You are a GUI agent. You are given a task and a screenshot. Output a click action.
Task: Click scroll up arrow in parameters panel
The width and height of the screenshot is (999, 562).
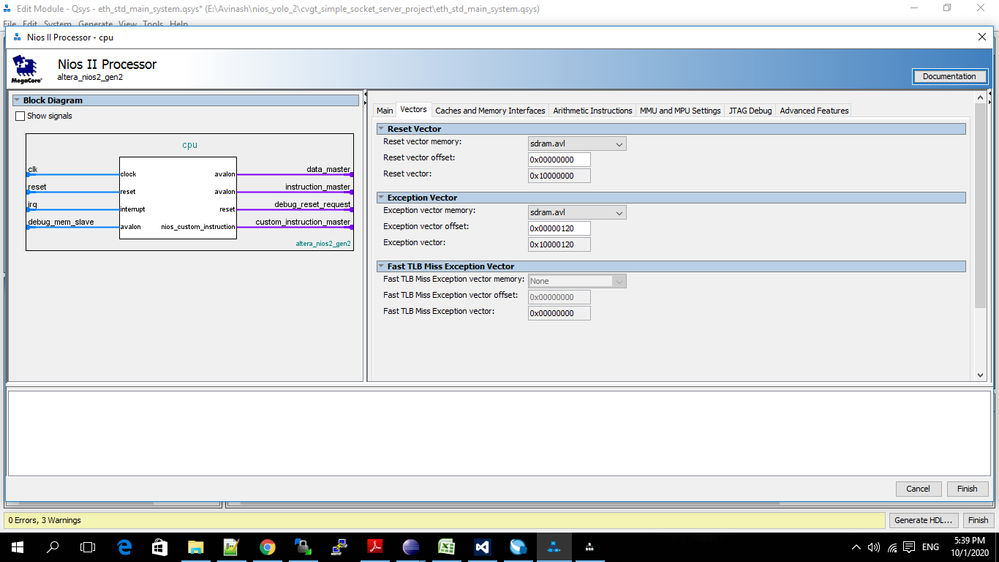pos(980,97)
